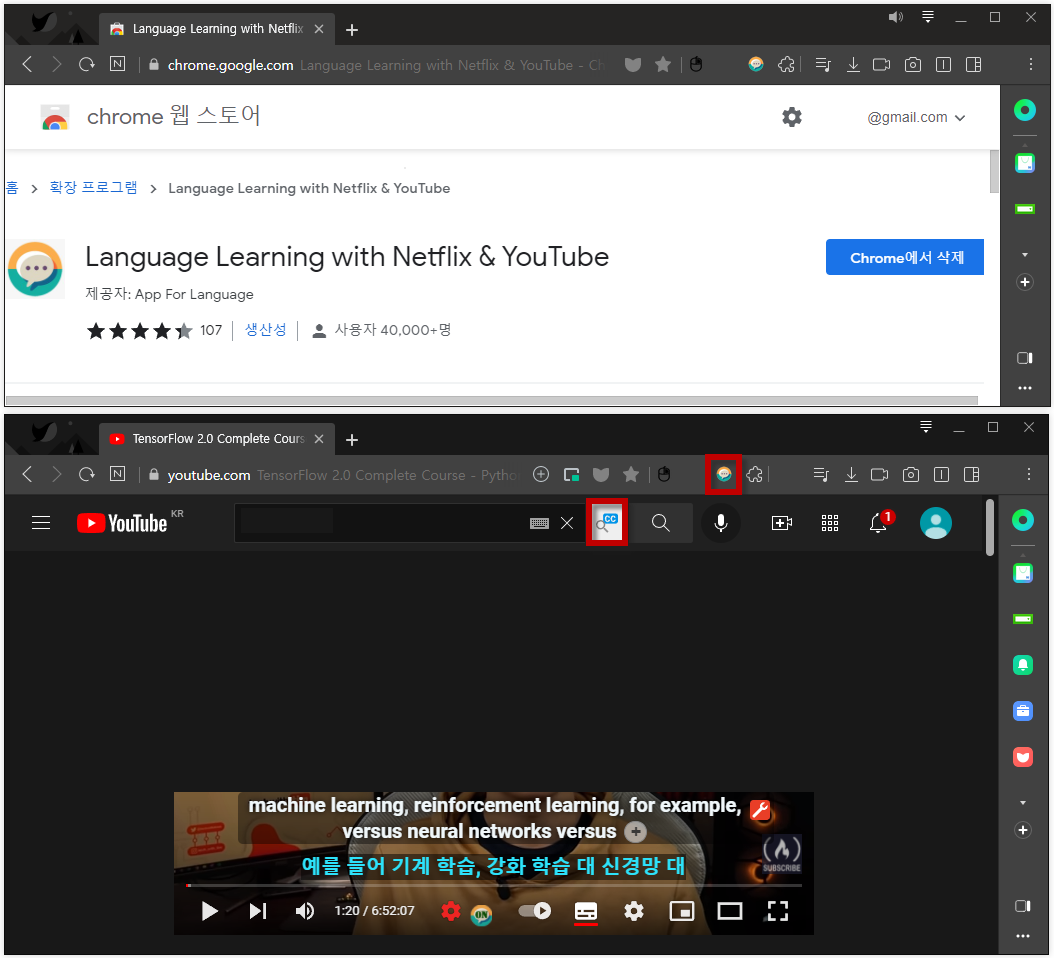
Task: Click the youtube.com address bar
Action: tap(333, 475)
